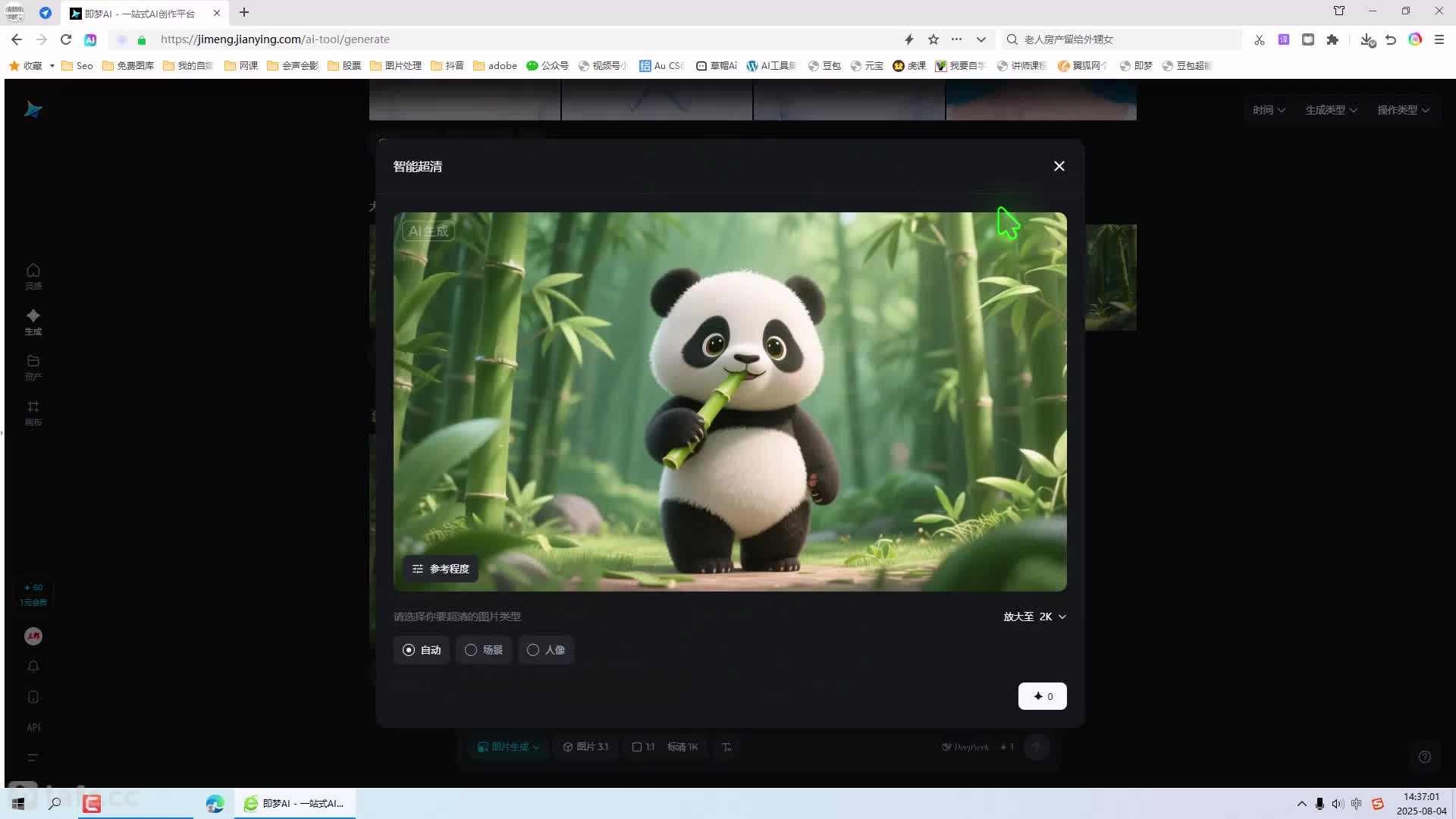Open the Windows Start menu

tap(18, 803)
